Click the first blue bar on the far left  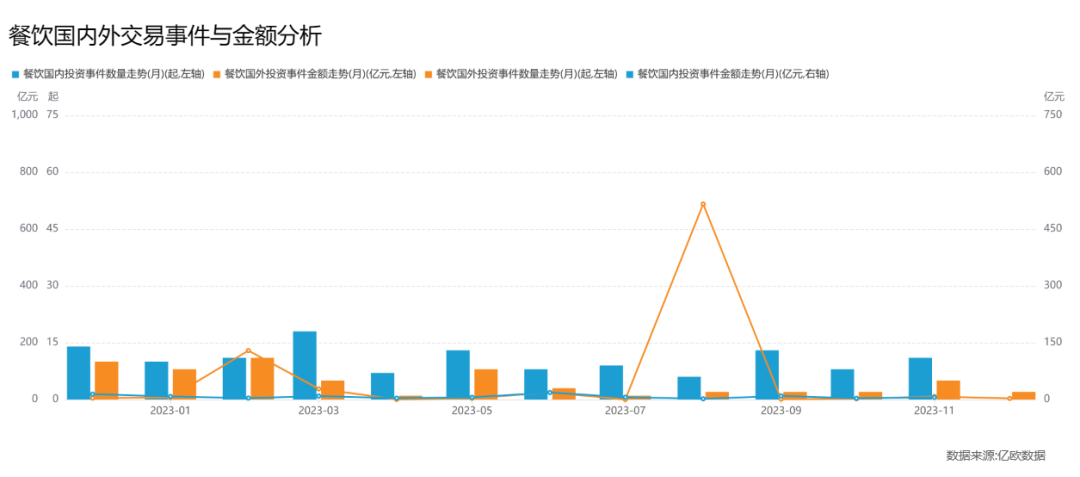[x=78, y=372]
